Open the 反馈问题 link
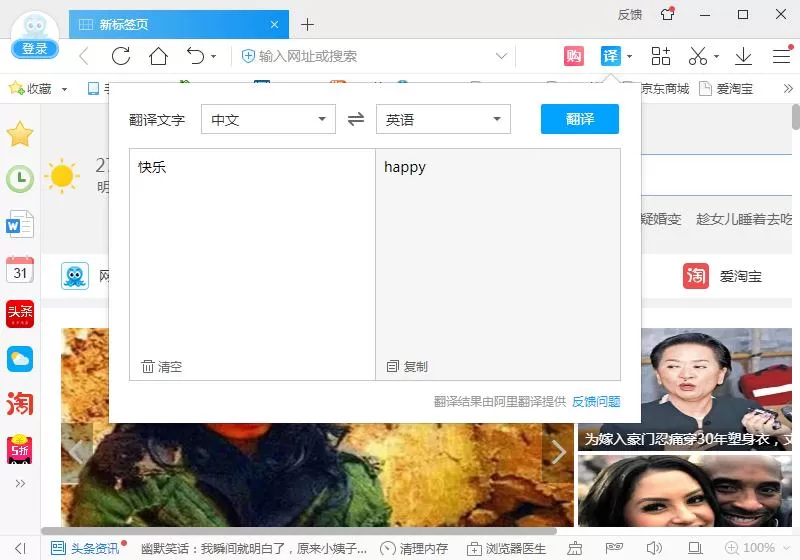800x560 pixels. click(596, 402)
